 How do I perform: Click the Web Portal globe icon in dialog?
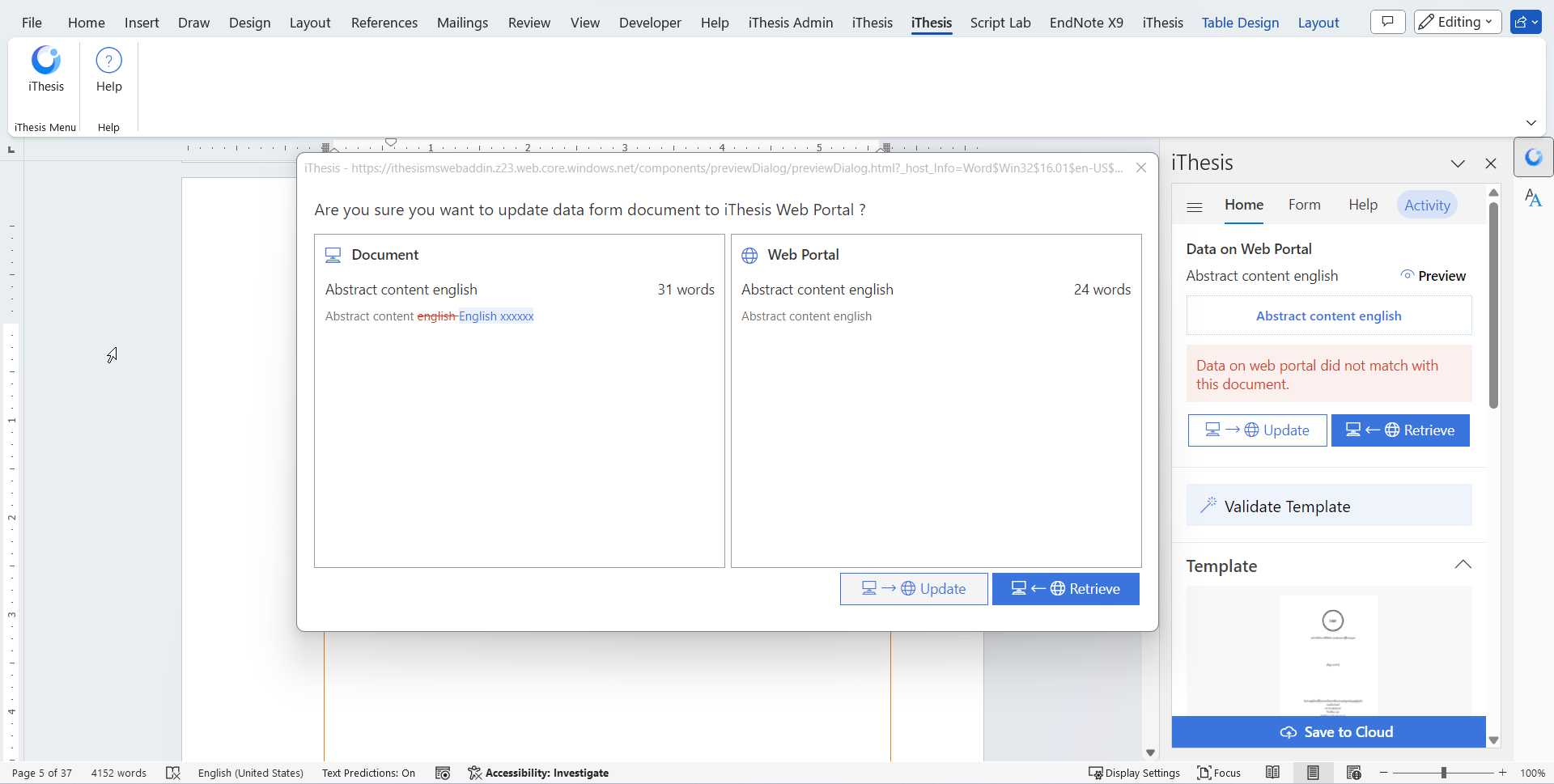coord(750,256)
